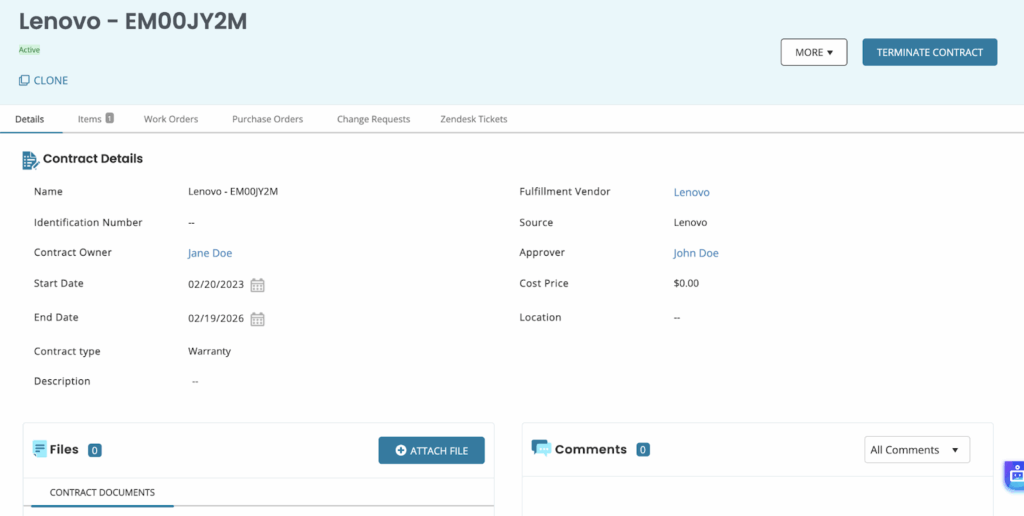The image size is (1024, 516).
Task: Open contract owner Jane Doe link
Action: coord(210,253)
